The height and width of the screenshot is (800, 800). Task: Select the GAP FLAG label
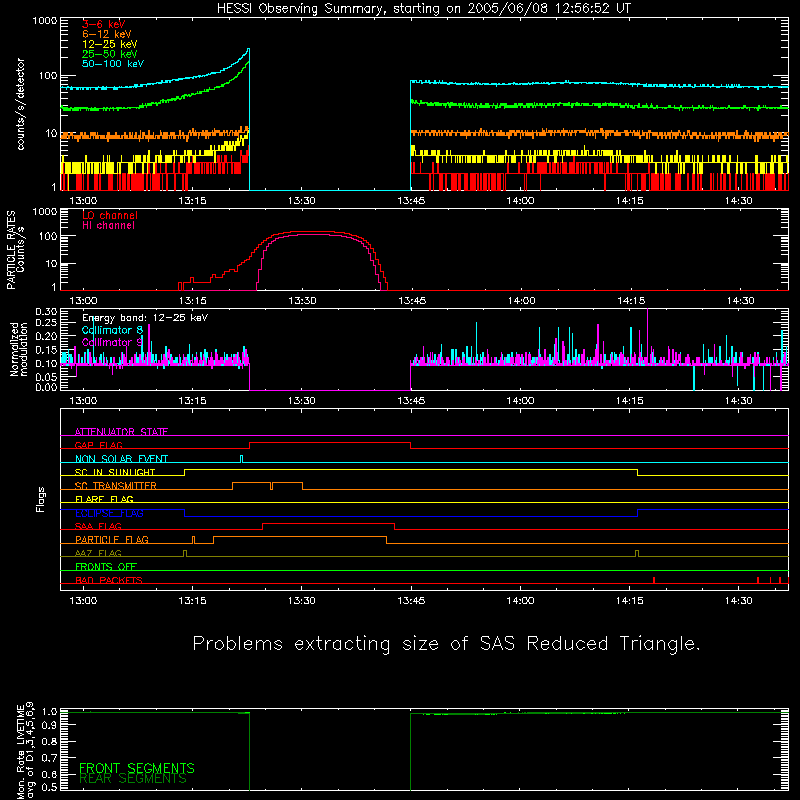[x=98, y=445]
